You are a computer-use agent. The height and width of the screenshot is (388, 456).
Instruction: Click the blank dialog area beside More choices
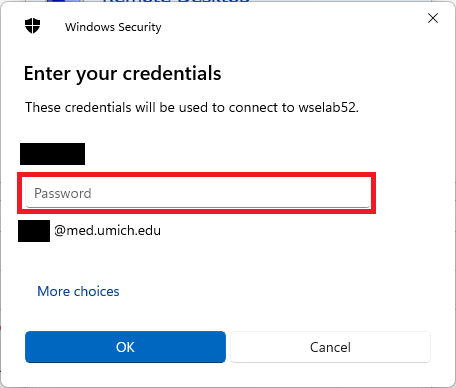coord(267,291)
